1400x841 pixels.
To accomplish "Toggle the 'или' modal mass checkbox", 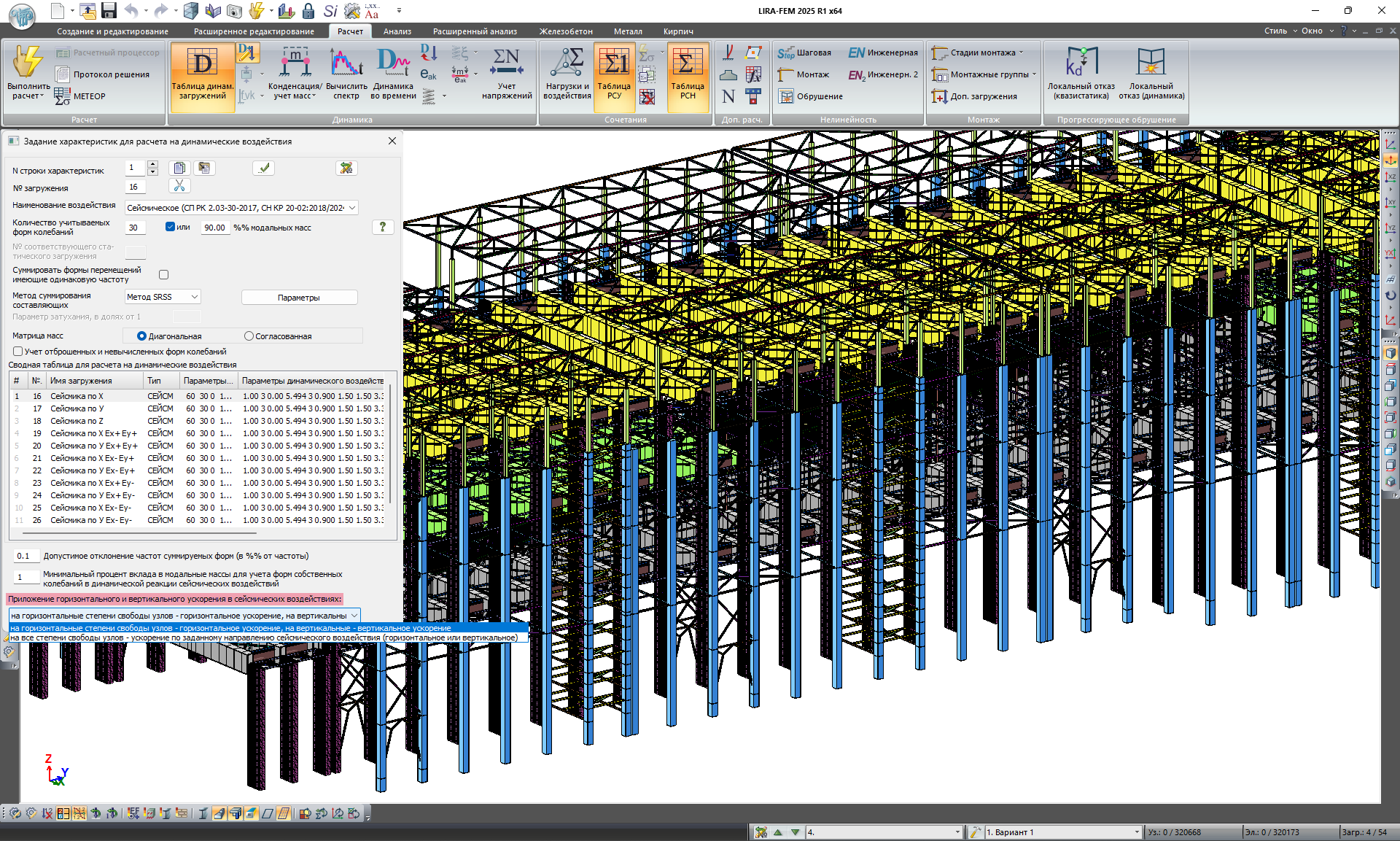I will 170,227.
